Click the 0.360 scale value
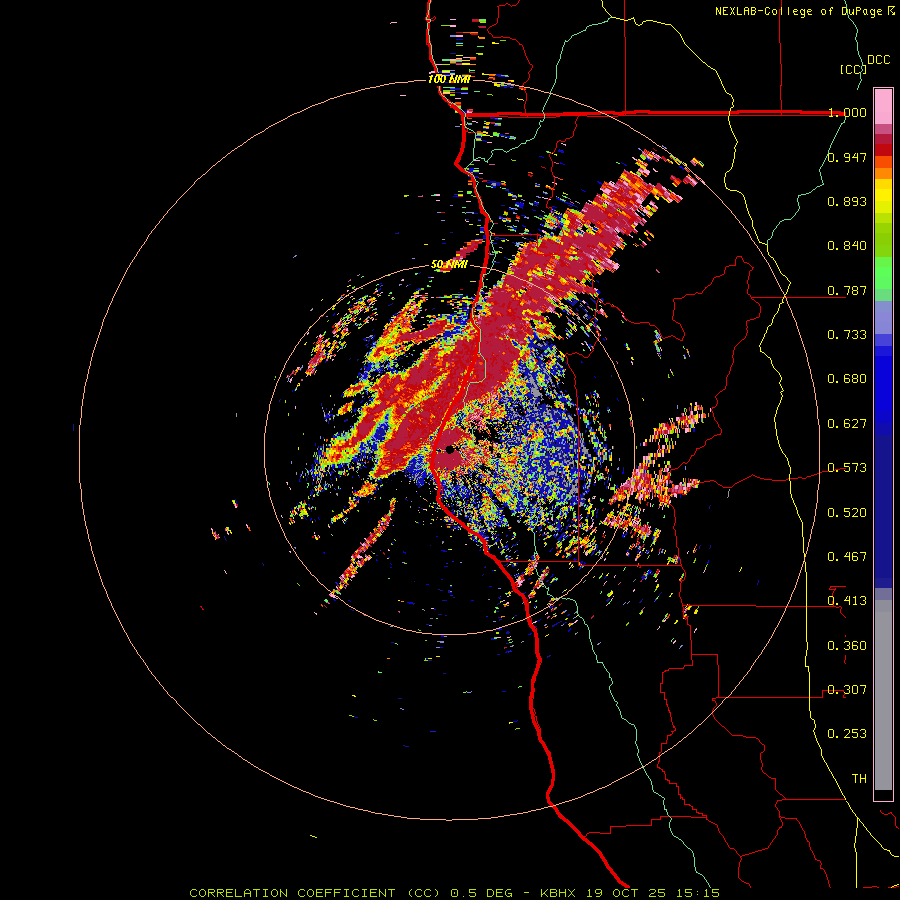900x900 pixels. click(x=847, y=646)
